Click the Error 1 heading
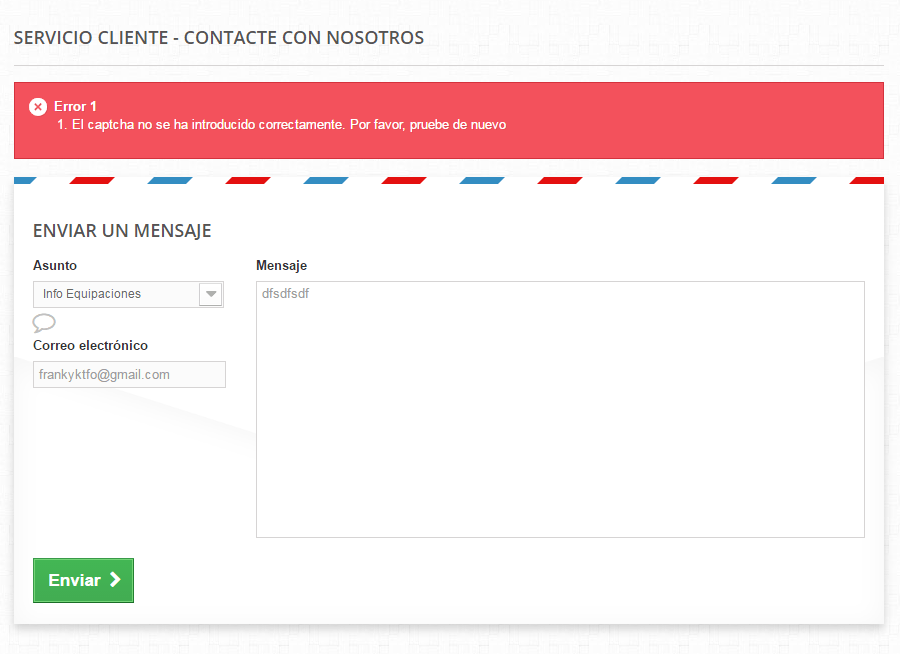Viewport: 900px width, 654px height. click(75, 106)
